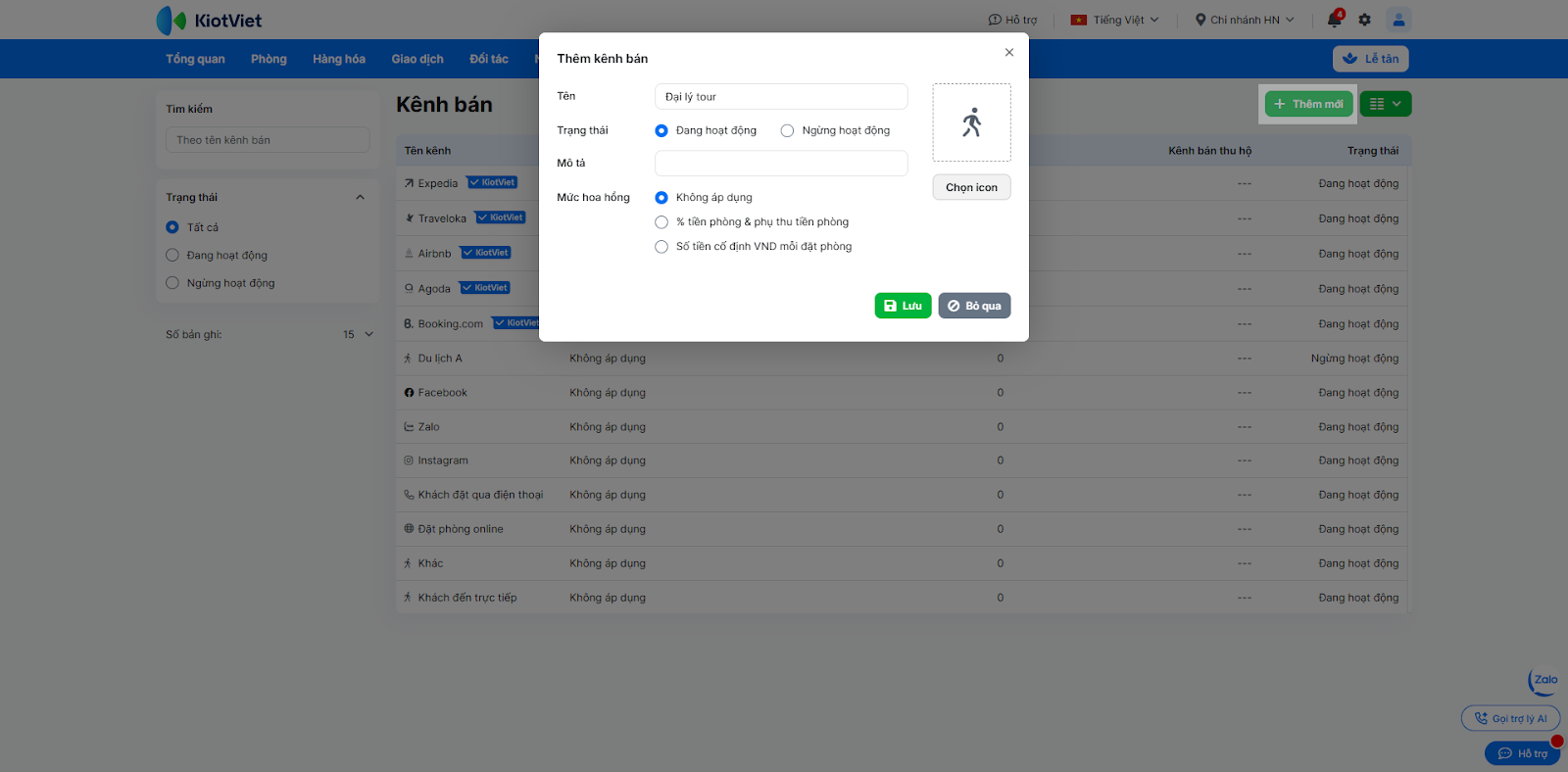Click the Đặt phòng online channel name

click(461, 529)
